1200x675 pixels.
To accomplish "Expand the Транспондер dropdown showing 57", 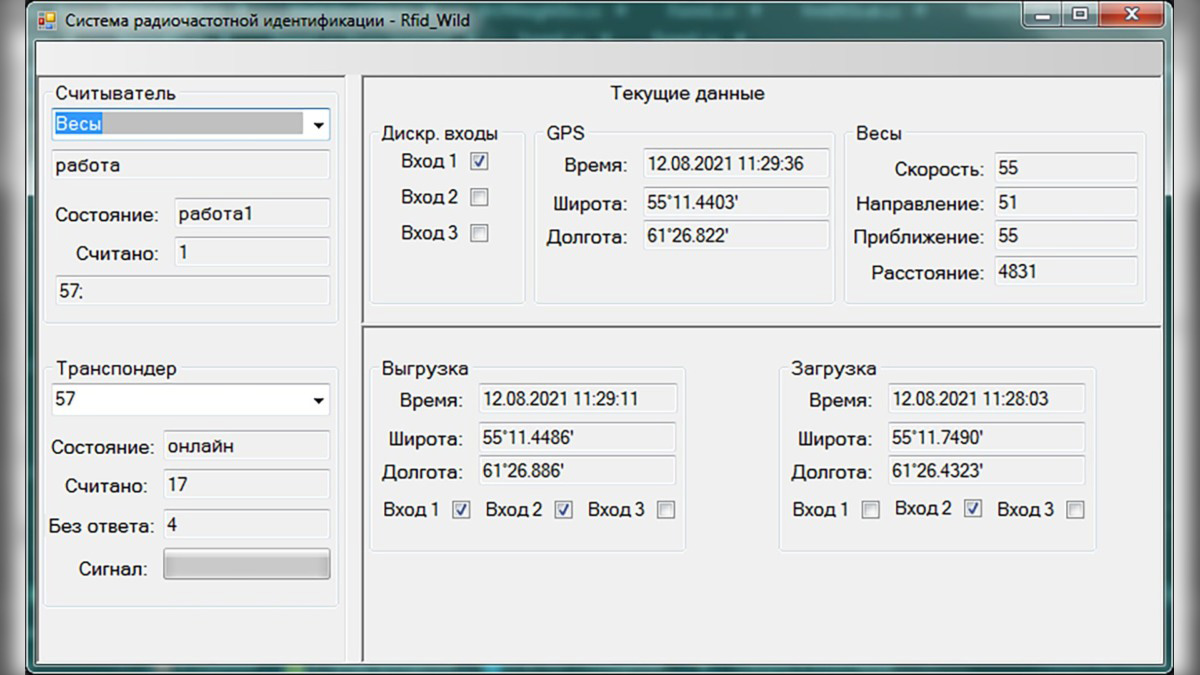I will [318, 400].
